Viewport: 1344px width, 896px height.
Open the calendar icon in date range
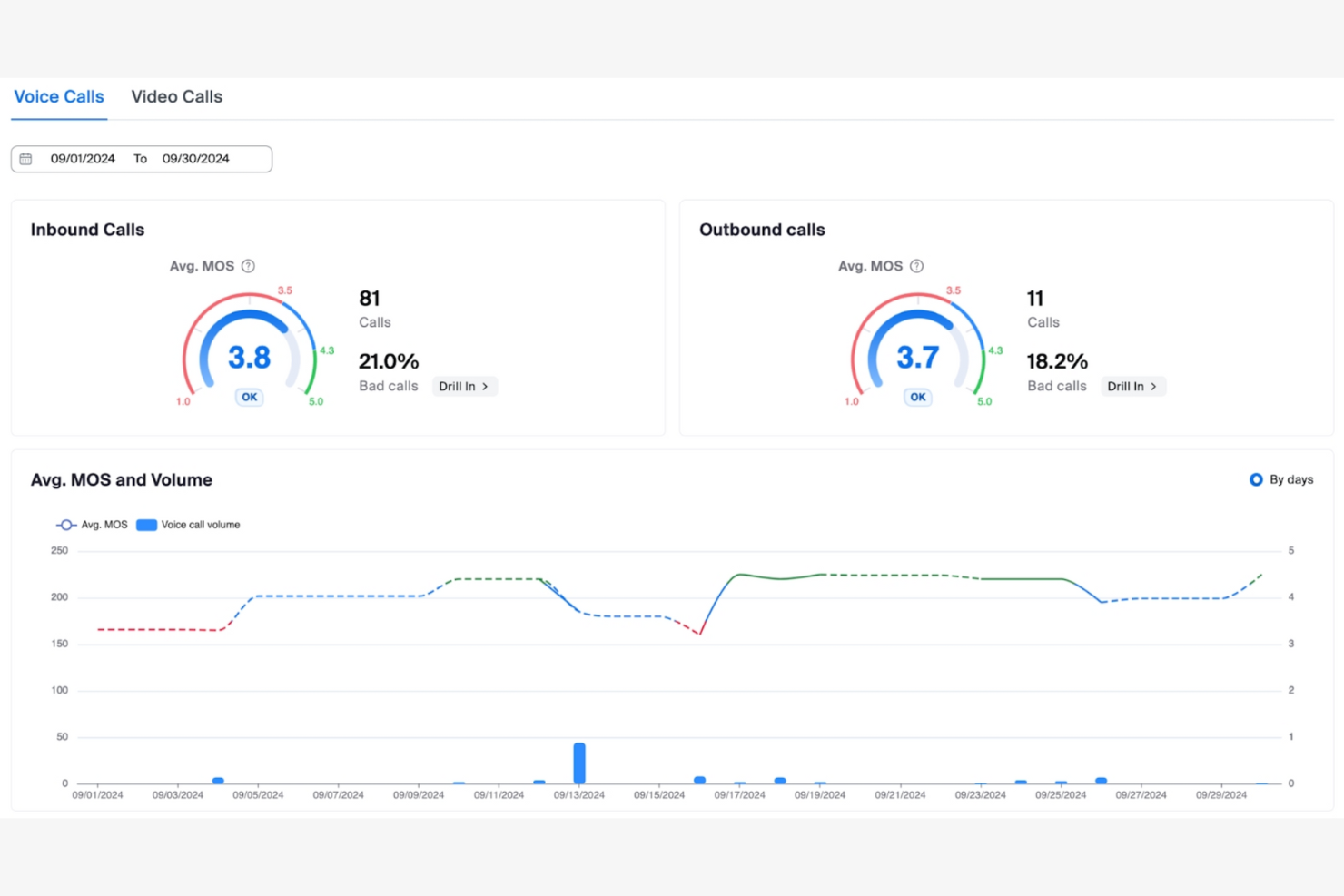(x=26, y=159)
